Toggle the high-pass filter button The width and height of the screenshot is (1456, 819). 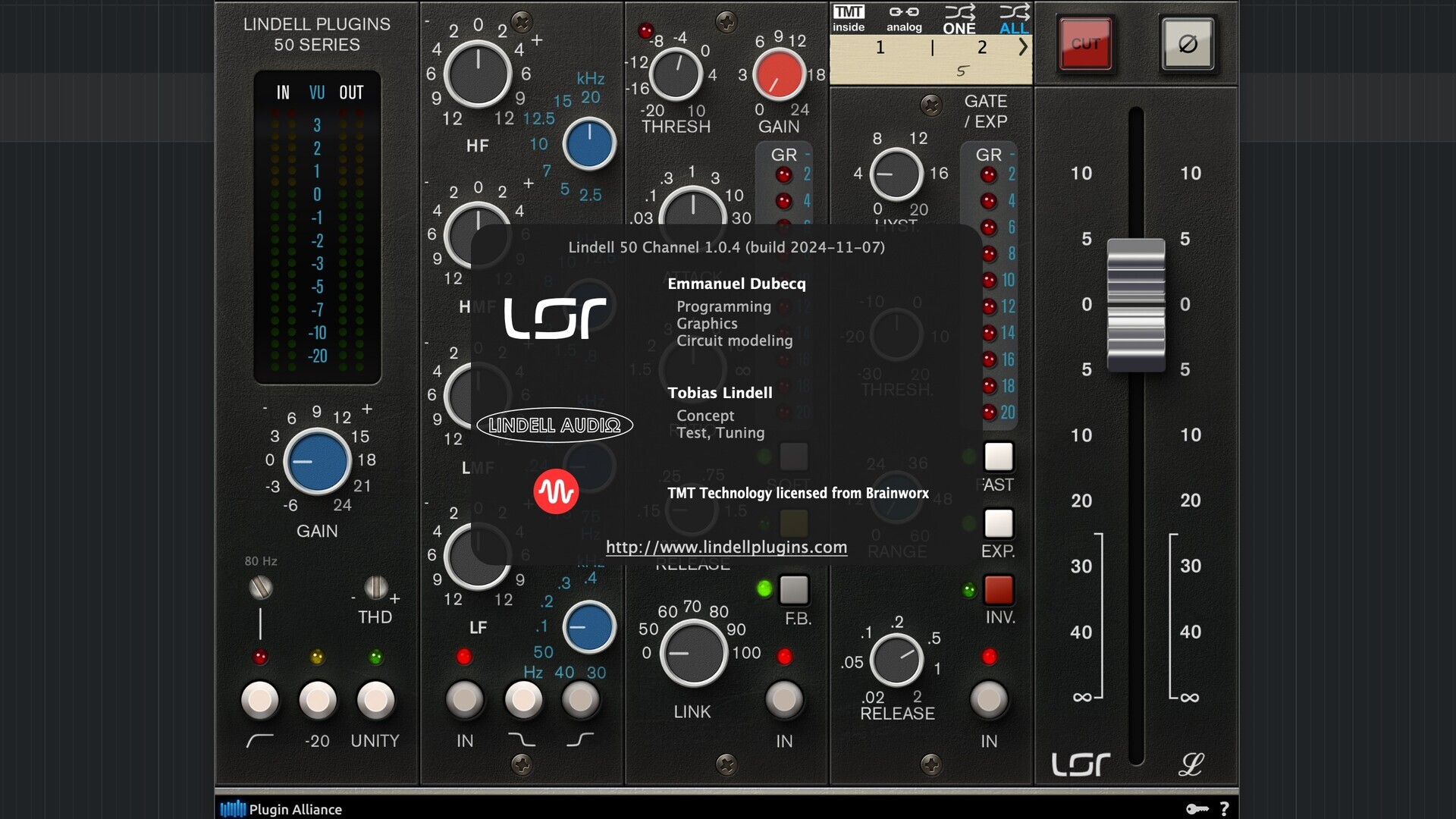[x=260, y=700]
